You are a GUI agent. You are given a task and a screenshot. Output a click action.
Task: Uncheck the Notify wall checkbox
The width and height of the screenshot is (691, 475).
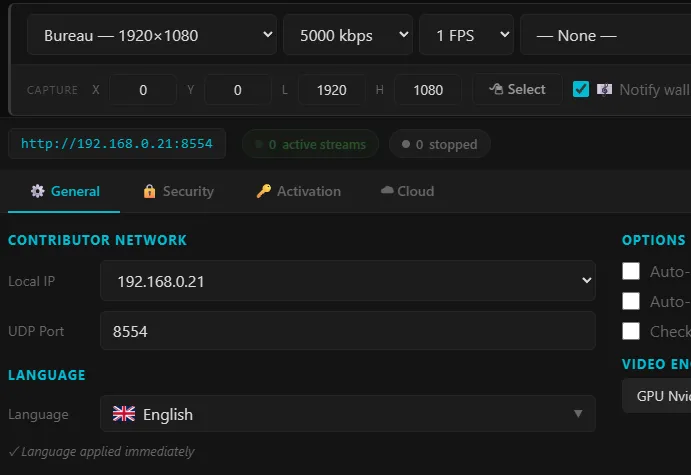tap(580, 89)
